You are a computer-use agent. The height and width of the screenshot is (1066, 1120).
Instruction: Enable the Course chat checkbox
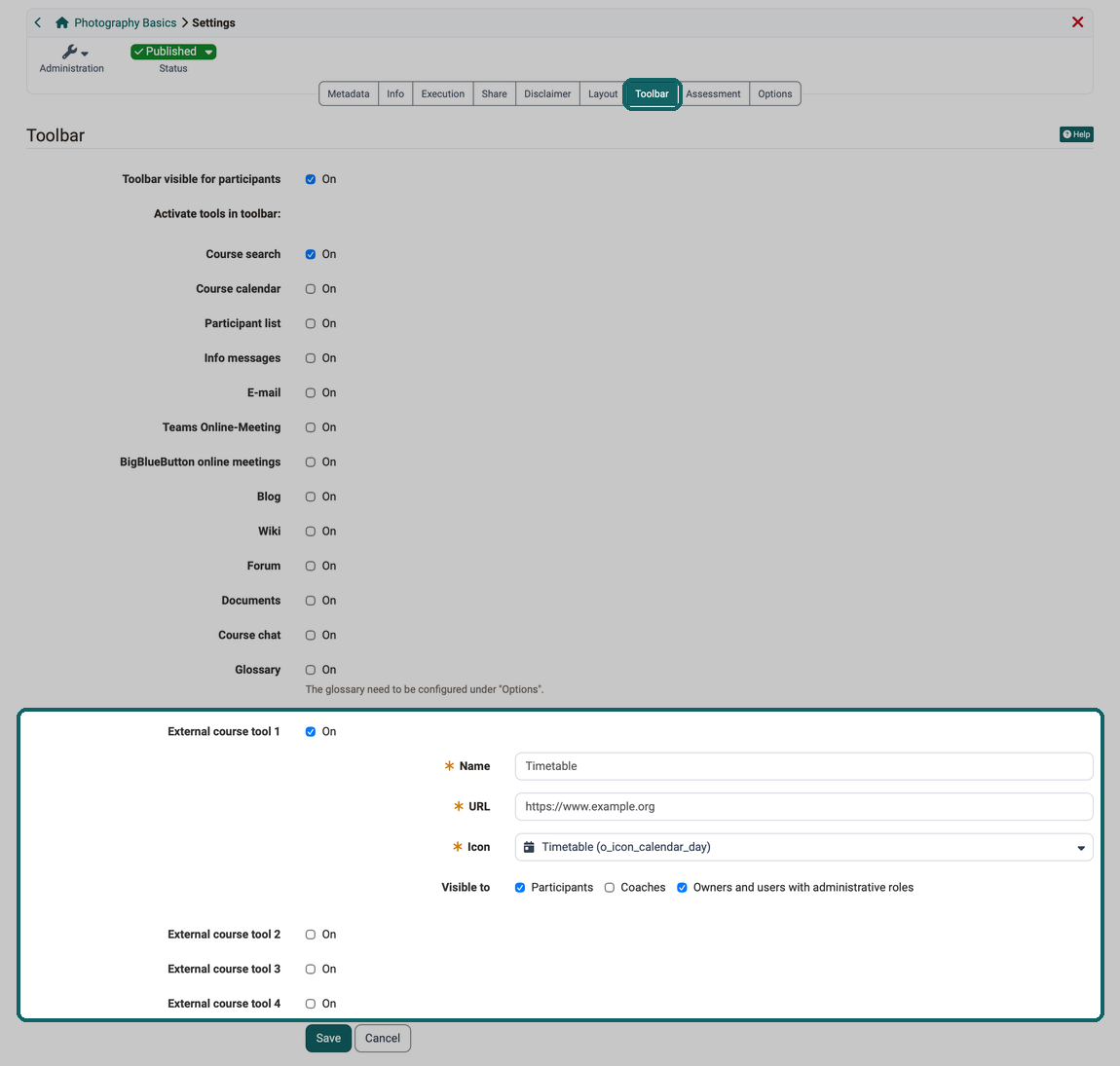311,636
